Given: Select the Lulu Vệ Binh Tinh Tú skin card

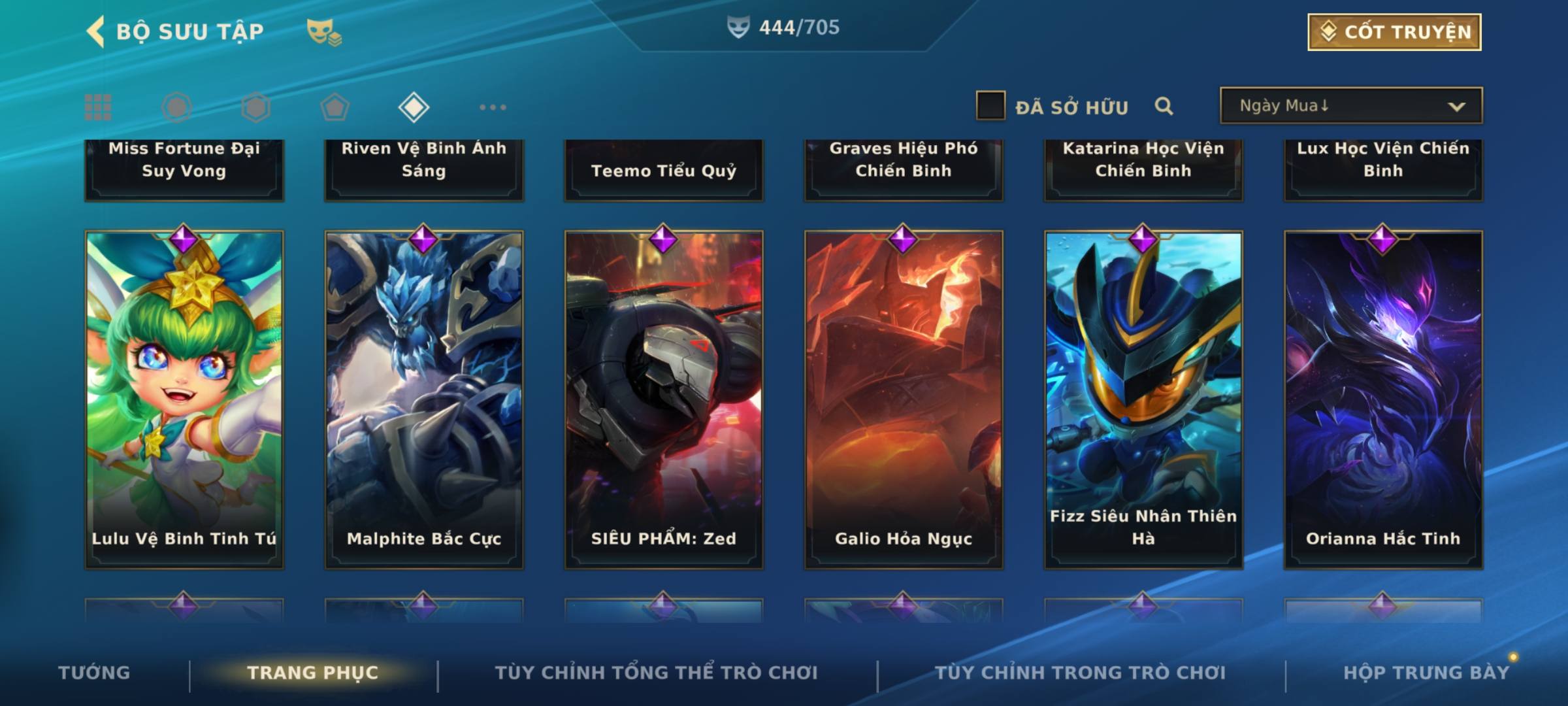Looking at the screenshot, I should coord(184,399).
